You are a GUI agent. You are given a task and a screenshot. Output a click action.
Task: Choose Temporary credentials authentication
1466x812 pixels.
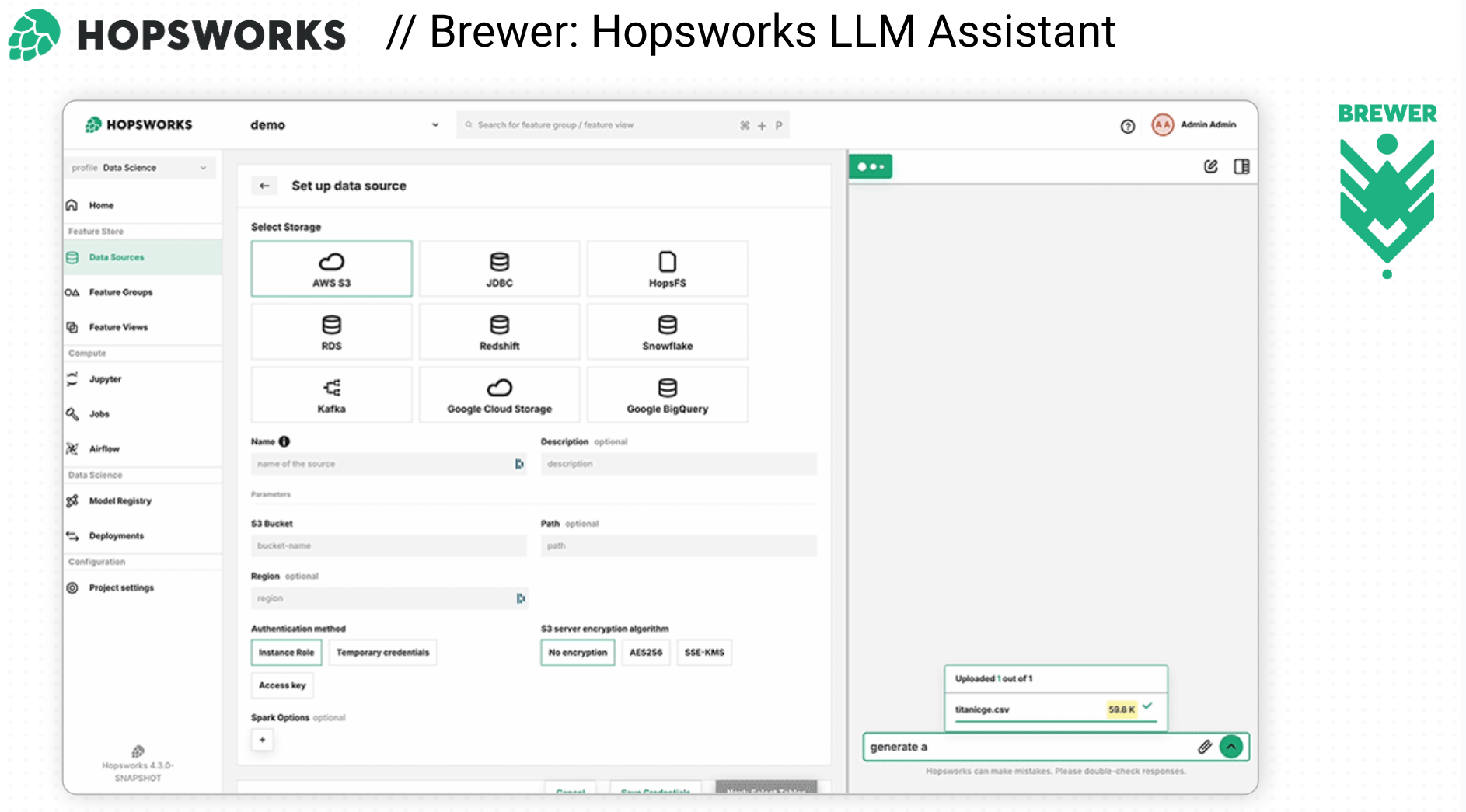382,653
